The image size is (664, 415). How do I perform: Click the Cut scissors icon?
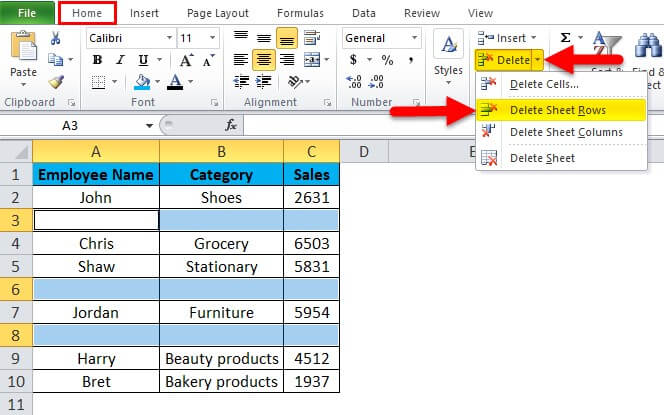coord(56,38)
